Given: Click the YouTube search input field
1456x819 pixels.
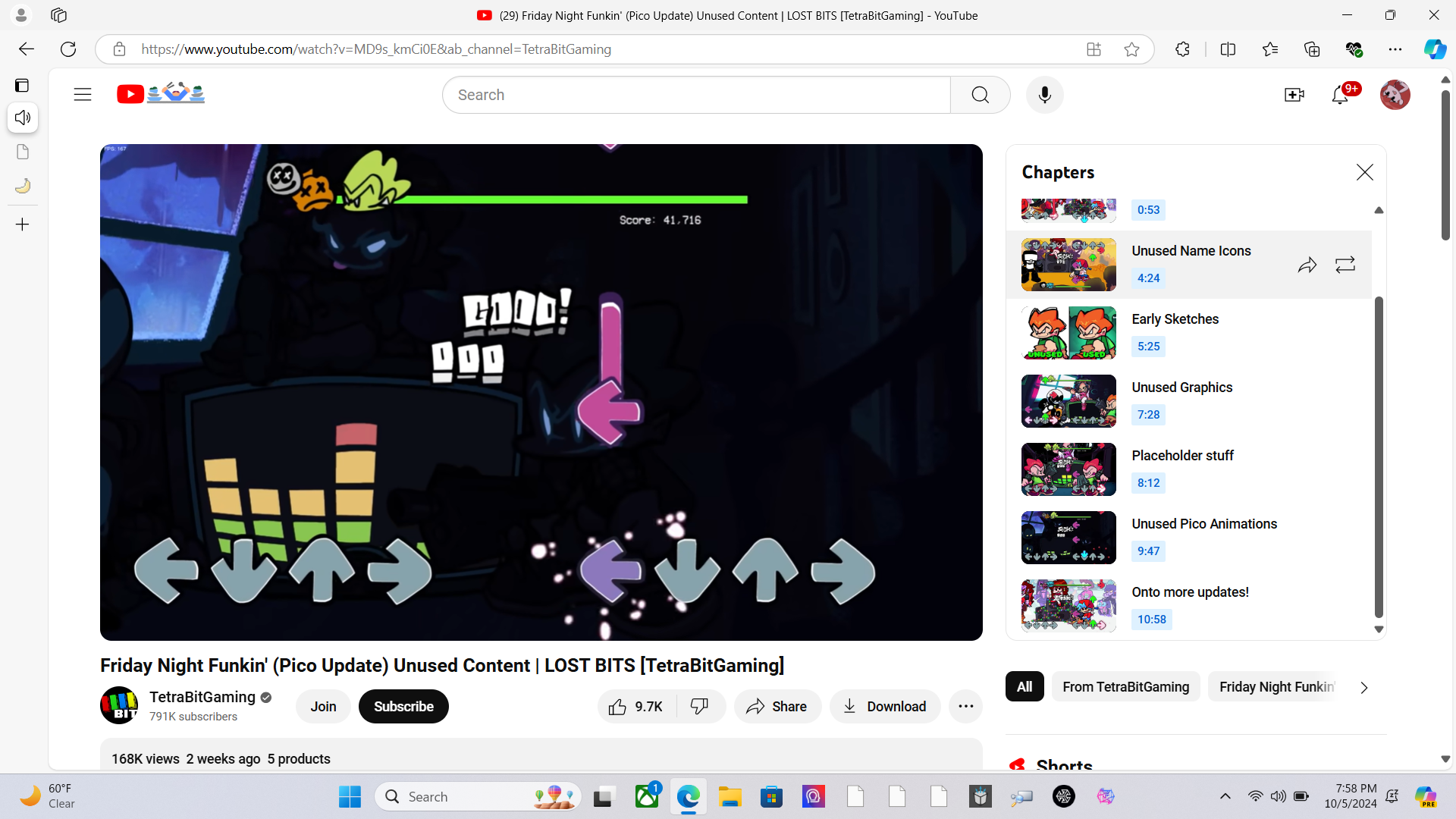Looking at the screenshot, I should 698,95.
